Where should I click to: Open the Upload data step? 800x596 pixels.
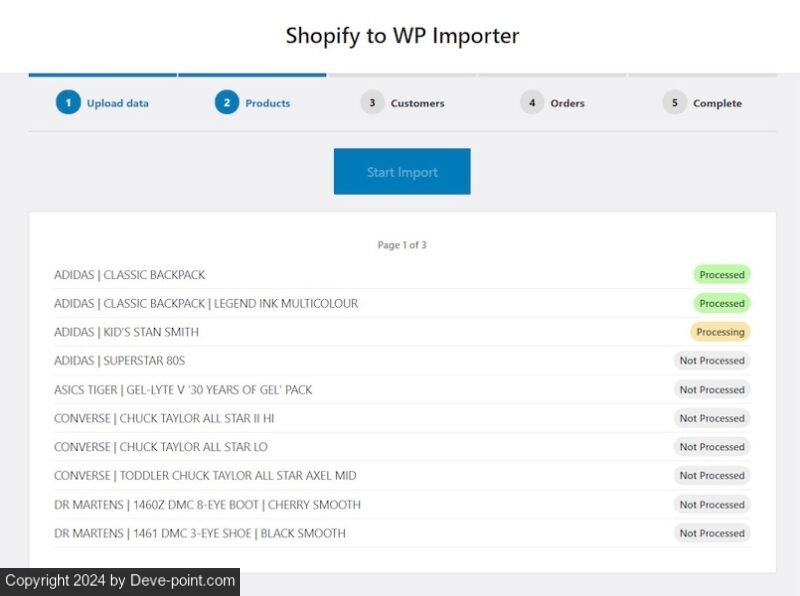pos(117,103)
